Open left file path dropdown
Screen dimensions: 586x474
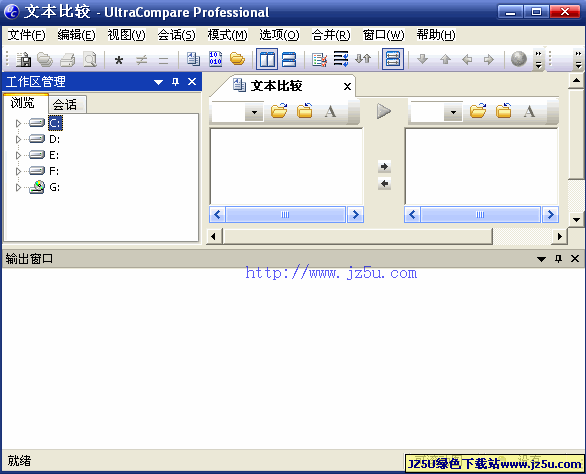pos(254,111)
